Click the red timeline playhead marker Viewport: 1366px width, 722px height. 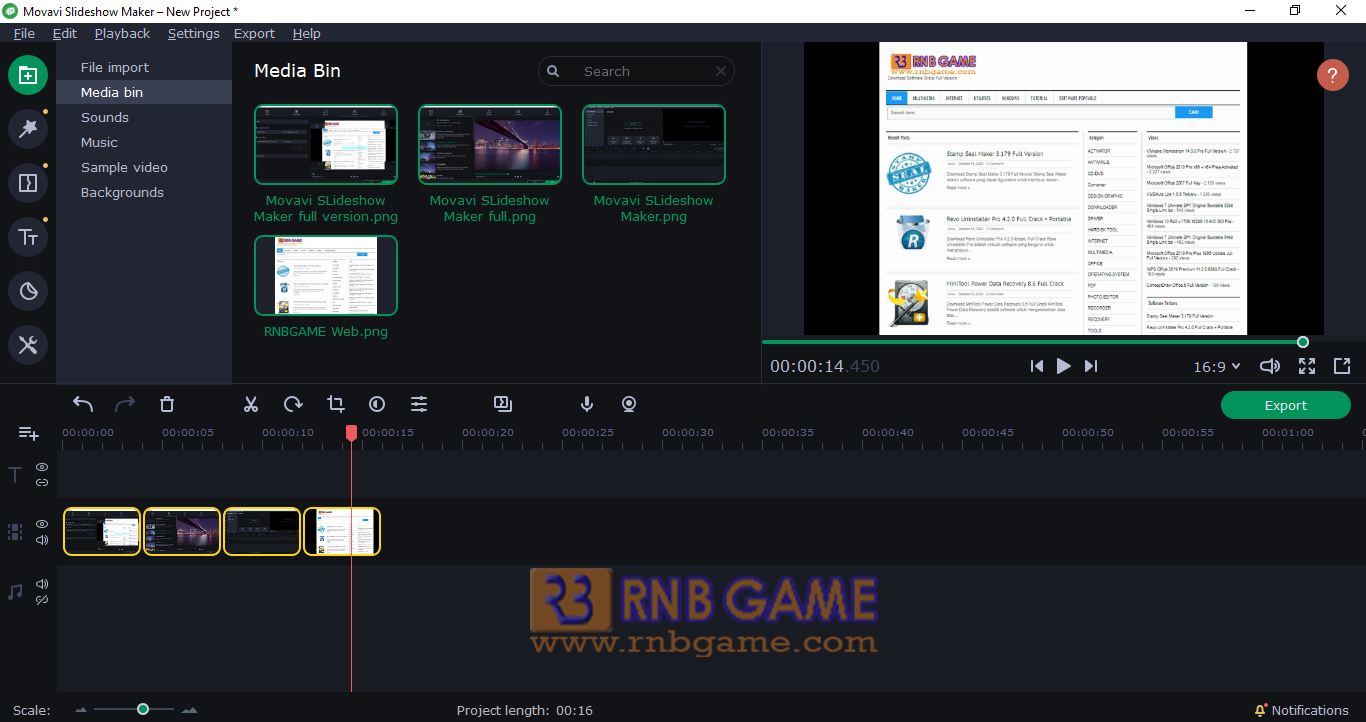351,433
